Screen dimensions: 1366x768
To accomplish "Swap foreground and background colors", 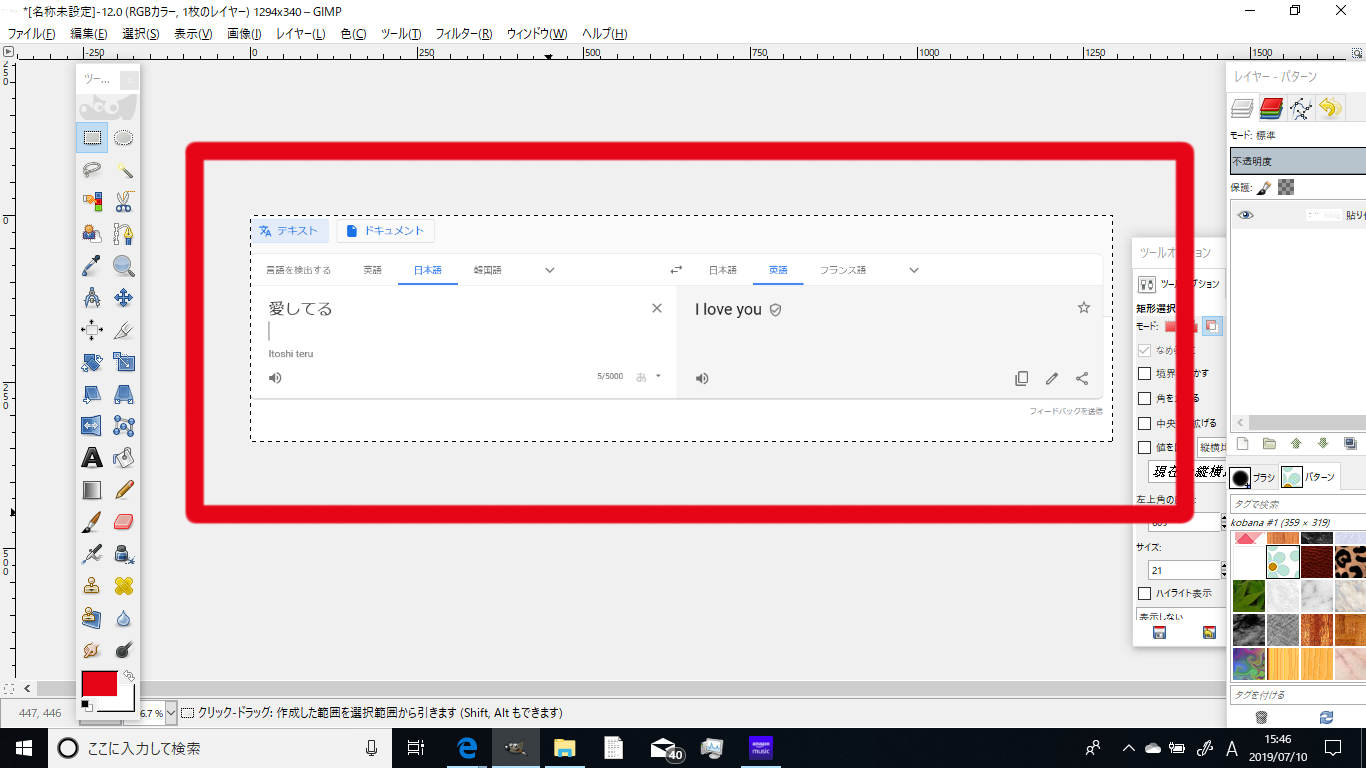I will (128, 676).
